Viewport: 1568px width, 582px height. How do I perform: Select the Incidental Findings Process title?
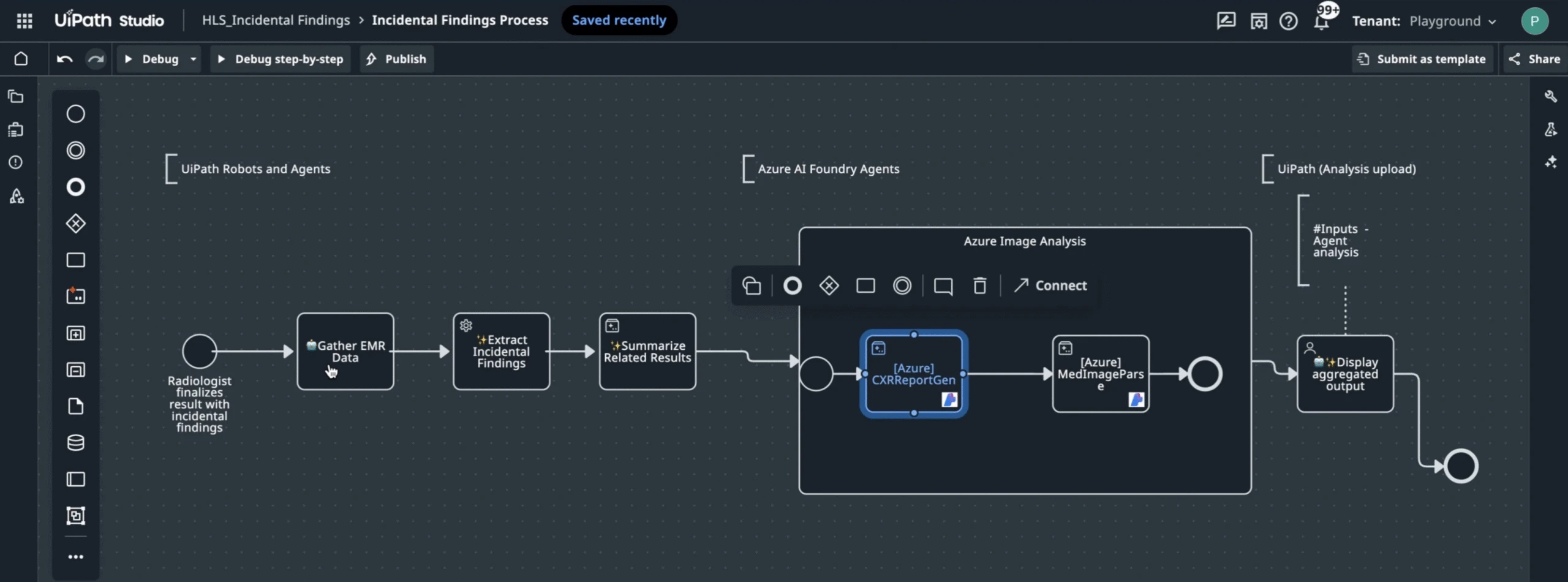[461, 20]
